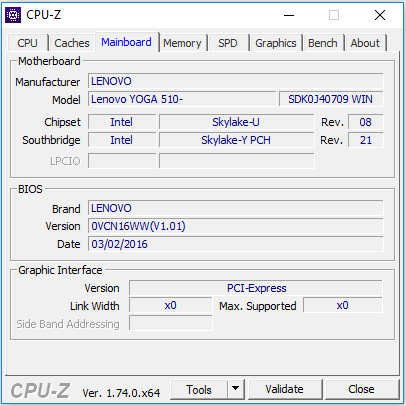Close the window with the X icon

click(380, 15)
